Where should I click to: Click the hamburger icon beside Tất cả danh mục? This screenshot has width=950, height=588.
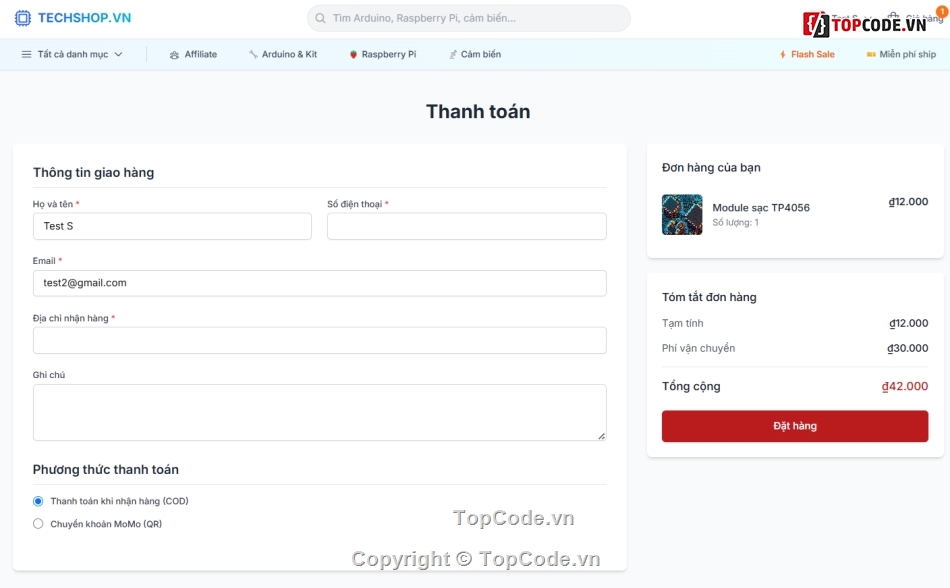point(24,54)
